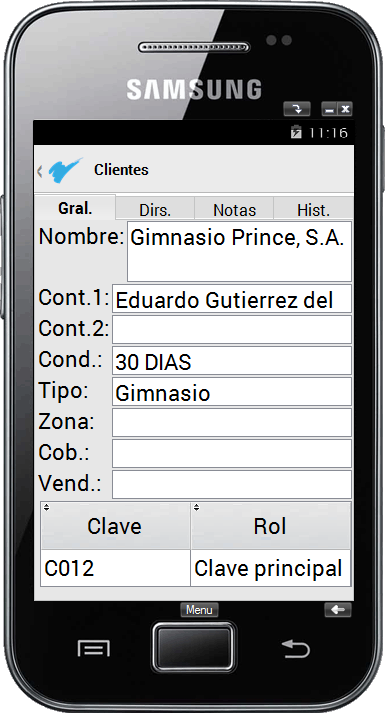This screenshot has height=713, width=385.
Task: Select the Cont.1 field with Eduardo Gutierrez
Action: pyautogui.click(x=232, y=299)
